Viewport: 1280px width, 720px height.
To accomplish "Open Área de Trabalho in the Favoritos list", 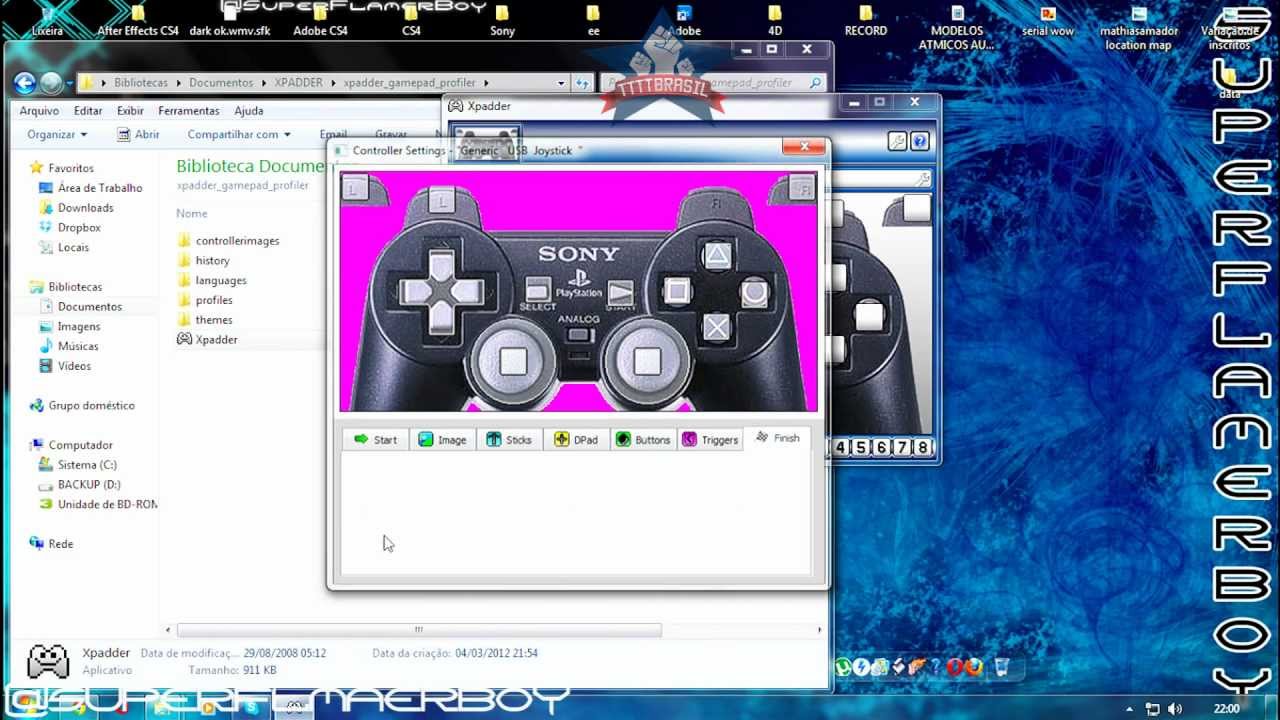I will 100,188.
